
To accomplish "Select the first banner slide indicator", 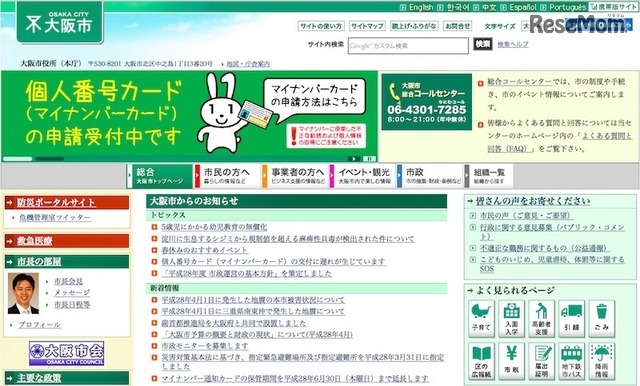I will tap(18, 159).
